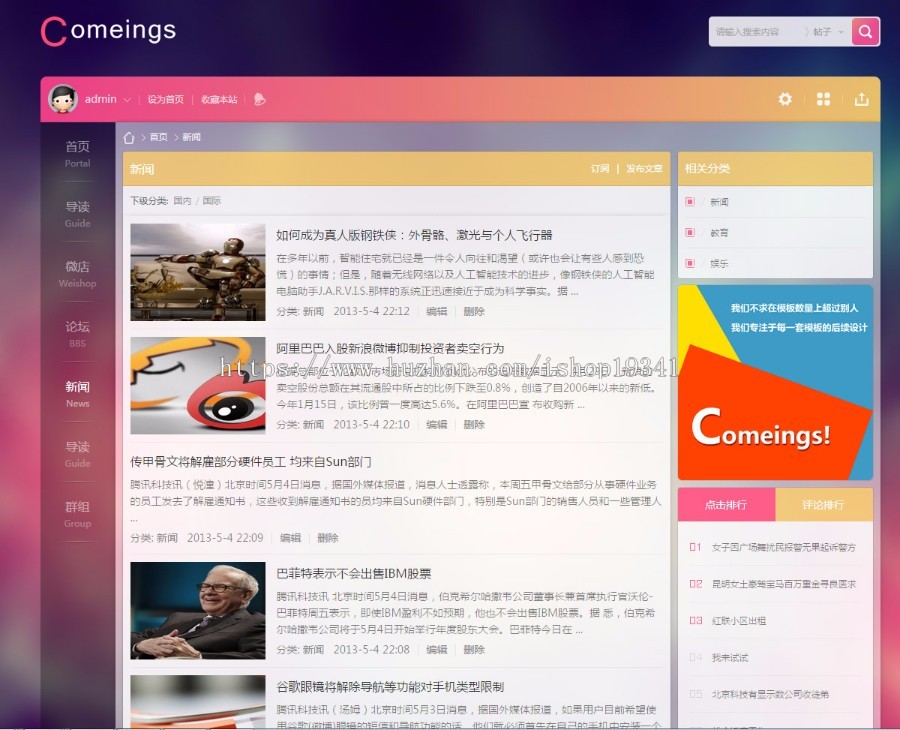The height and width of the screenshot is (730, 900).
Task: Click the 发布文章 link
Action: point(644,169)
